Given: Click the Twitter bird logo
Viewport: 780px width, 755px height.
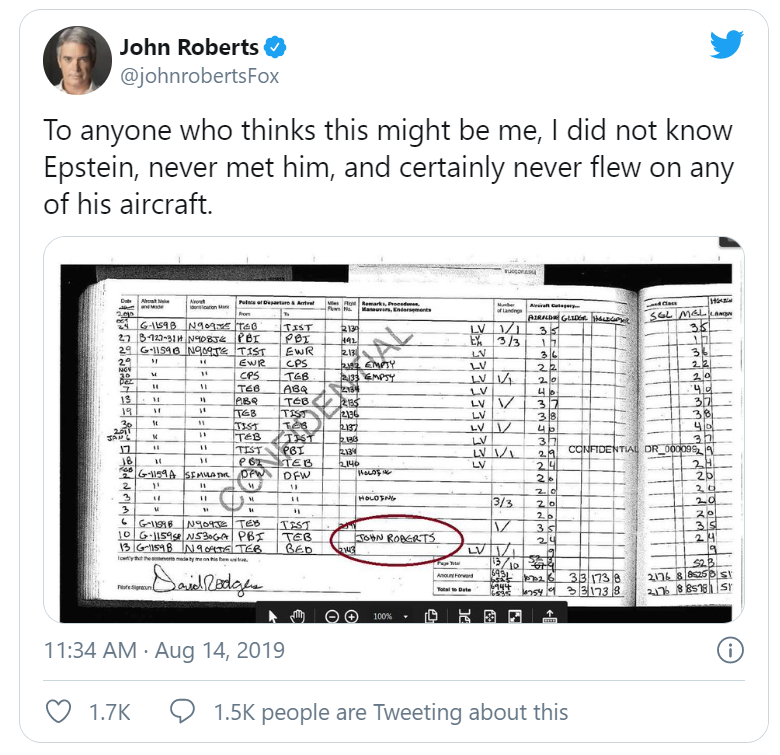Looking at the screenshot, I should (727, 46).
